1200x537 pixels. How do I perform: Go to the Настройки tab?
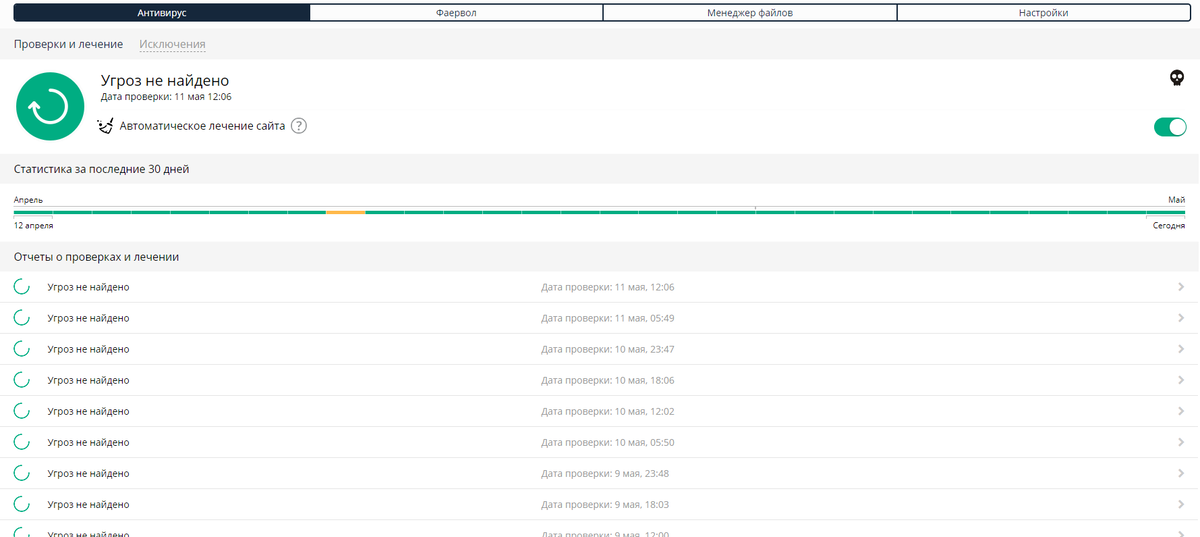[1043, 13]
